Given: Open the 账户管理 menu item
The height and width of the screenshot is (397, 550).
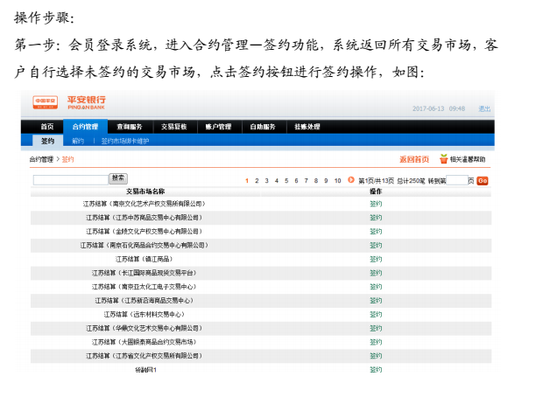Looking at the screenshot, I should point(218,127).
